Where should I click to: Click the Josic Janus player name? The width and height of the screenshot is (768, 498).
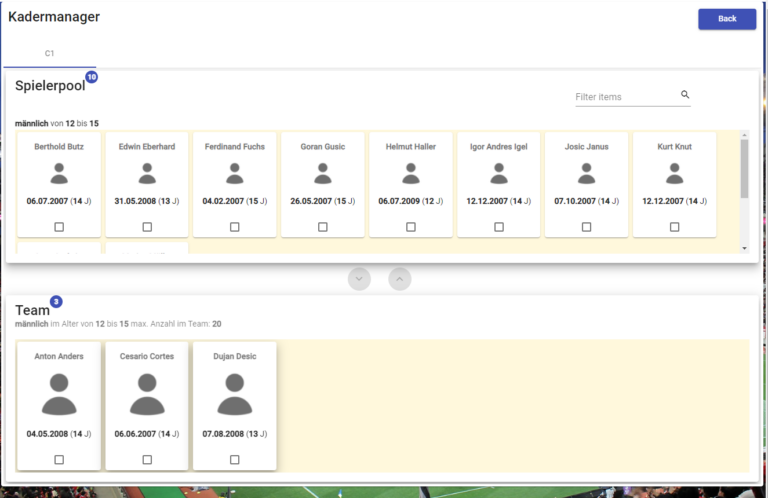point(586,147)
